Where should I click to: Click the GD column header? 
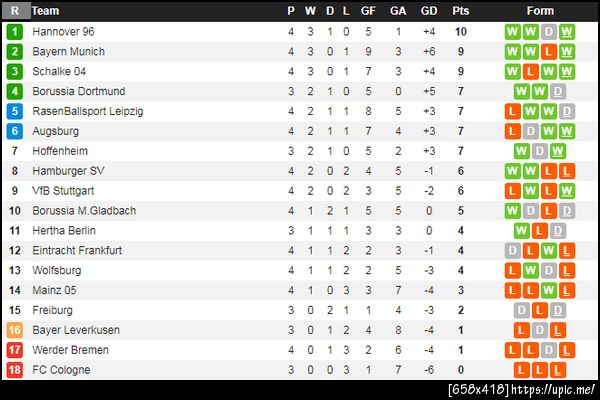click(x=429, y=11)
